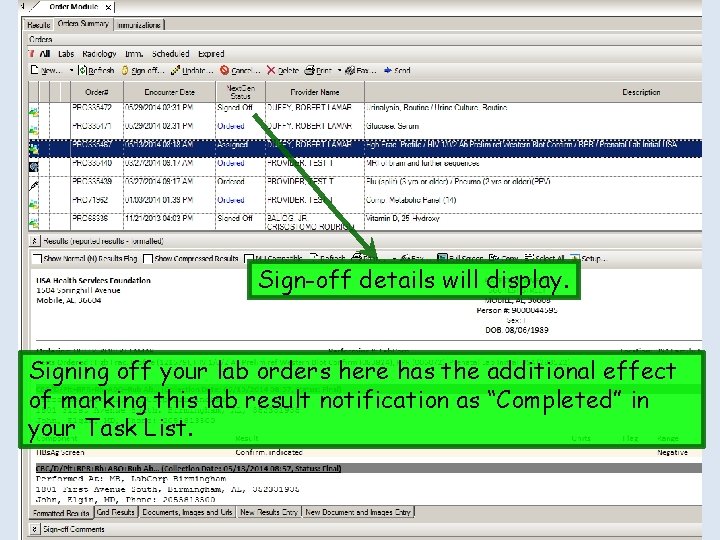
Task: Click Select All in results toolbar
Action: click(x=545, y=258)
